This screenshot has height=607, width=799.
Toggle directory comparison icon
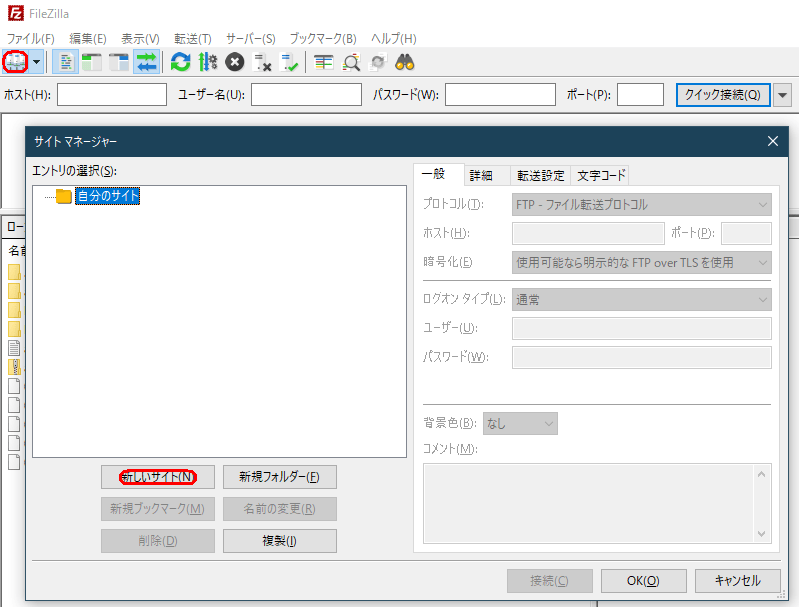tap(351, 62)
